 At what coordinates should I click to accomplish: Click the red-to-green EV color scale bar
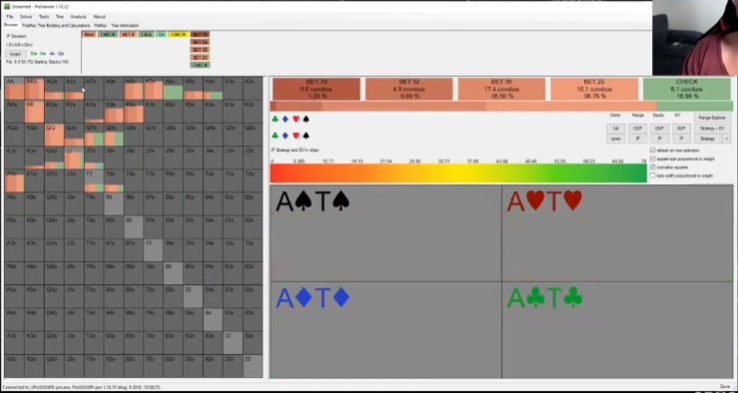tap(458, 173)
